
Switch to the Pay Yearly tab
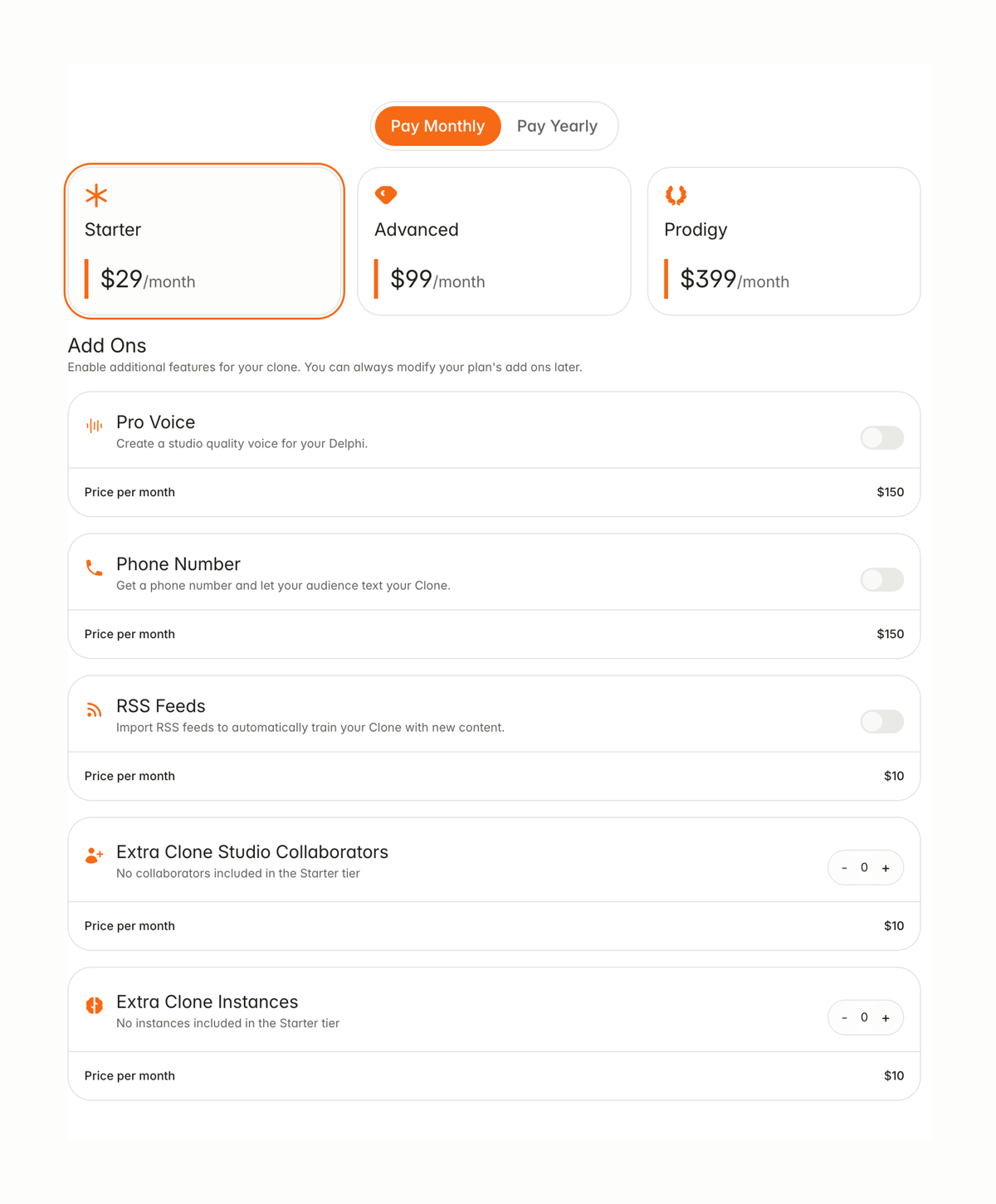click(x=557, y=125)
